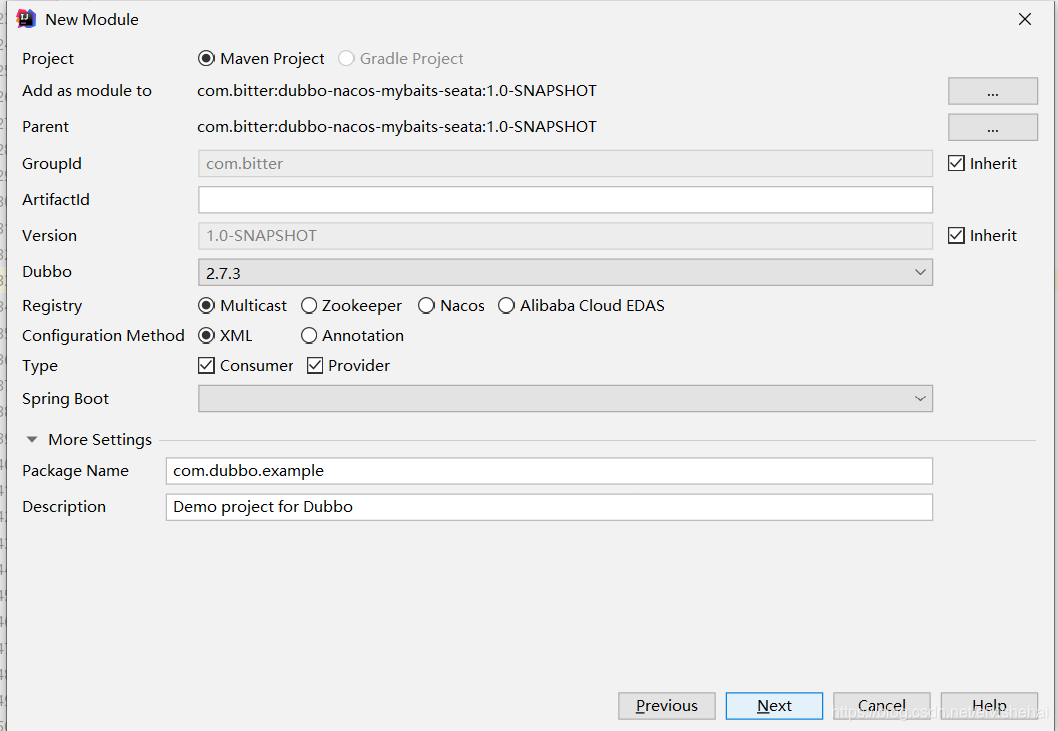Click the Spring Boot label
Viewport: 1058px width, 731px height.
65,399
